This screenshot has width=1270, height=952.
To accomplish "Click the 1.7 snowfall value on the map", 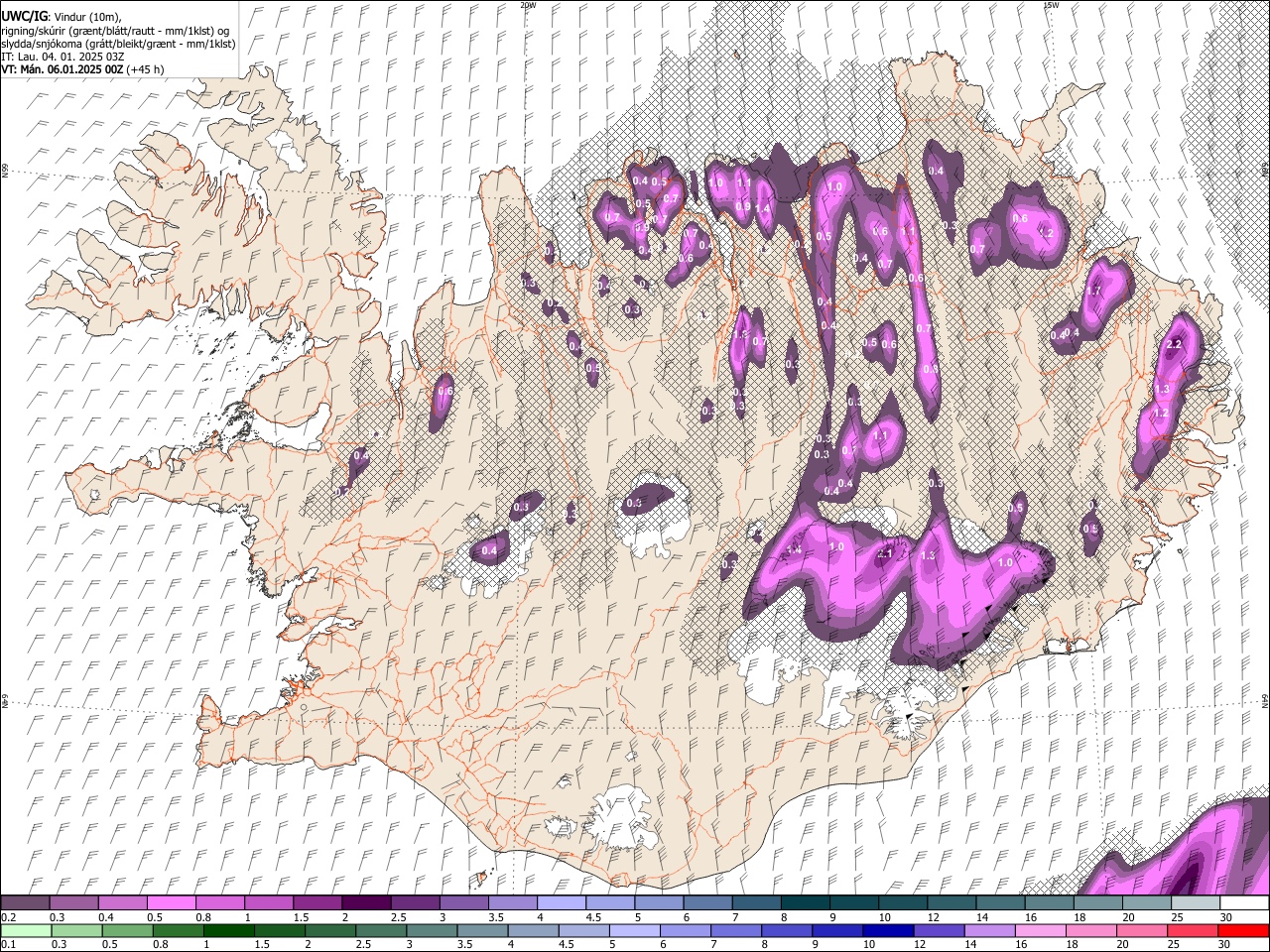I will click(x=1094, y=292).
